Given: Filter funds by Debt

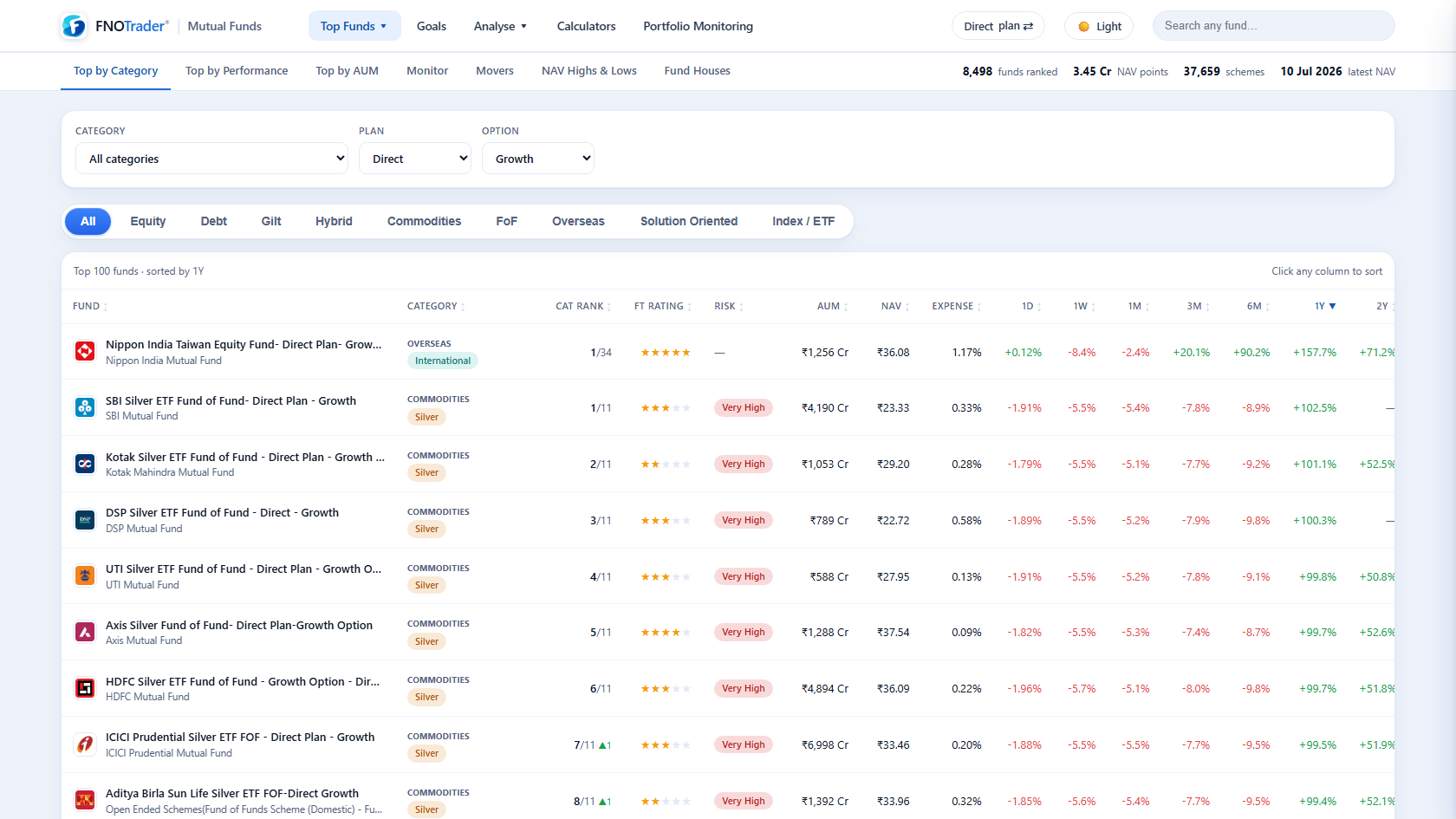Looking at the screenshot, I should point(214,221).
